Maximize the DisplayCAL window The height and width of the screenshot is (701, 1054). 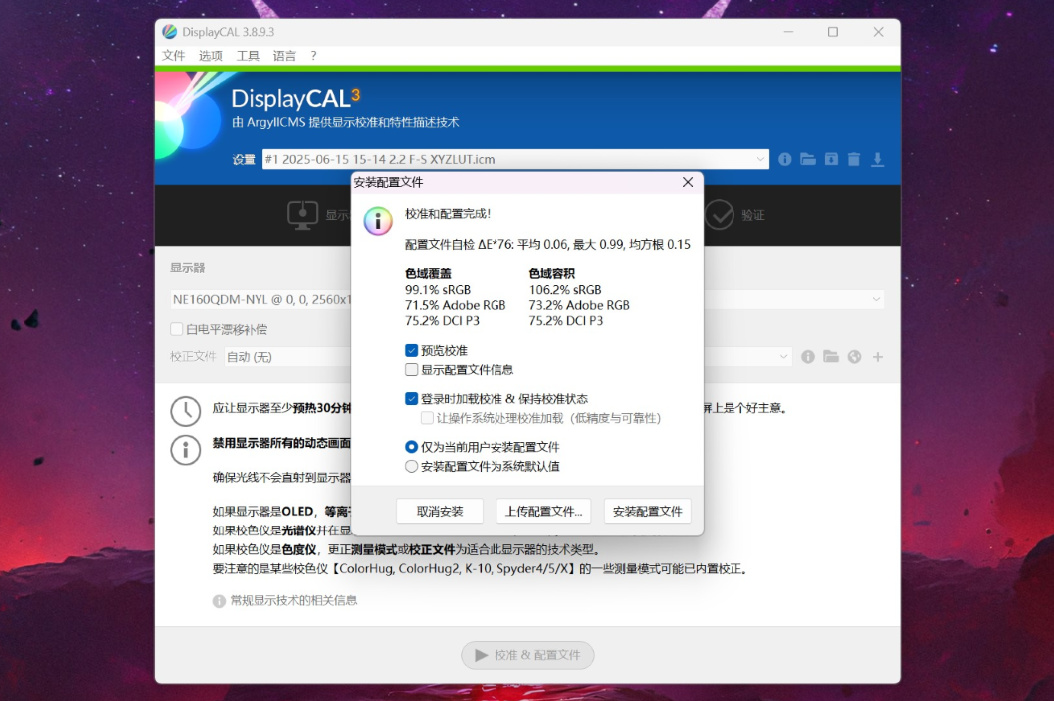click(x=833, y=32)
